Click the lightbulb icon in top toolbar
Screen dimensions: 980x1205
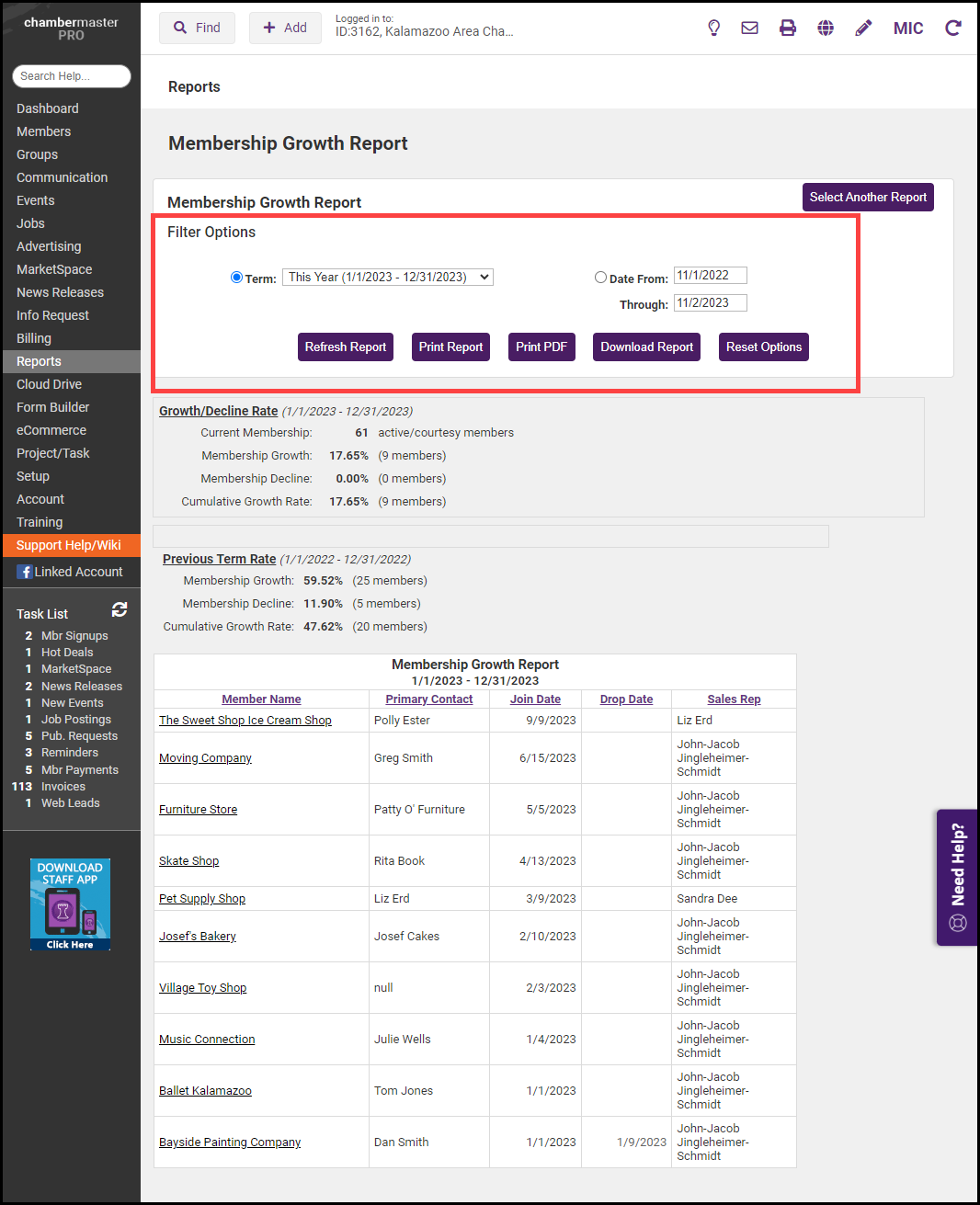[713, 28]
